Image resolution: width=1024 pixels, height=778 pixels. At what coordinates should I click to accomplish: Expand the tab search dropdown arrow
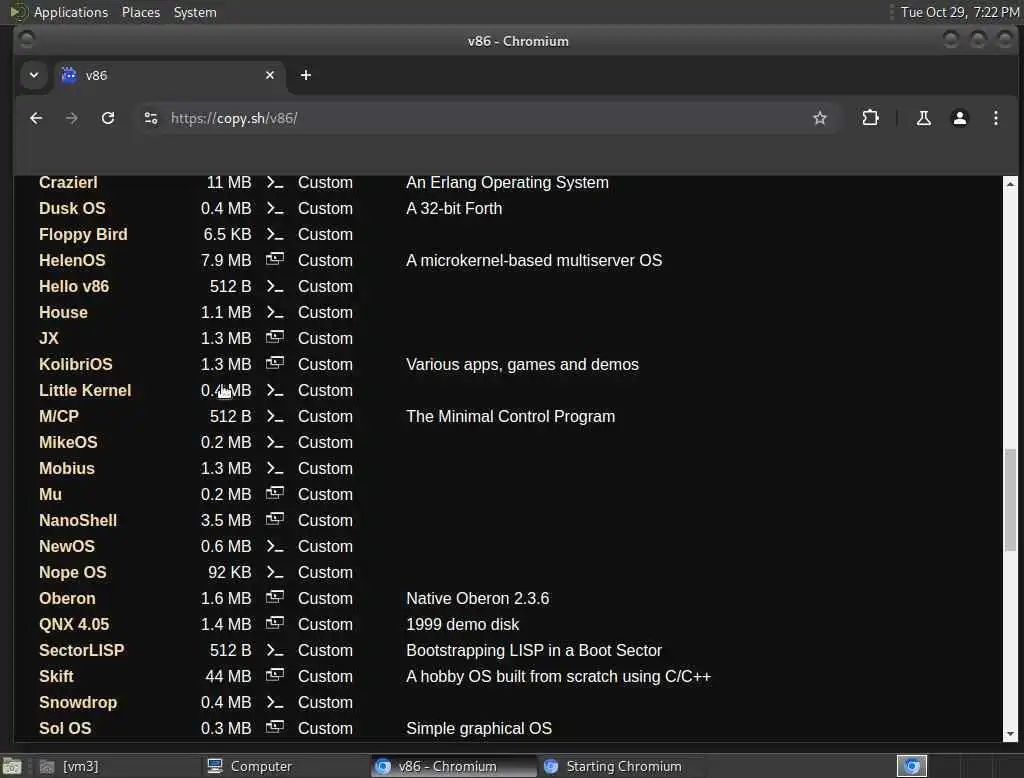tap(34, 75)
